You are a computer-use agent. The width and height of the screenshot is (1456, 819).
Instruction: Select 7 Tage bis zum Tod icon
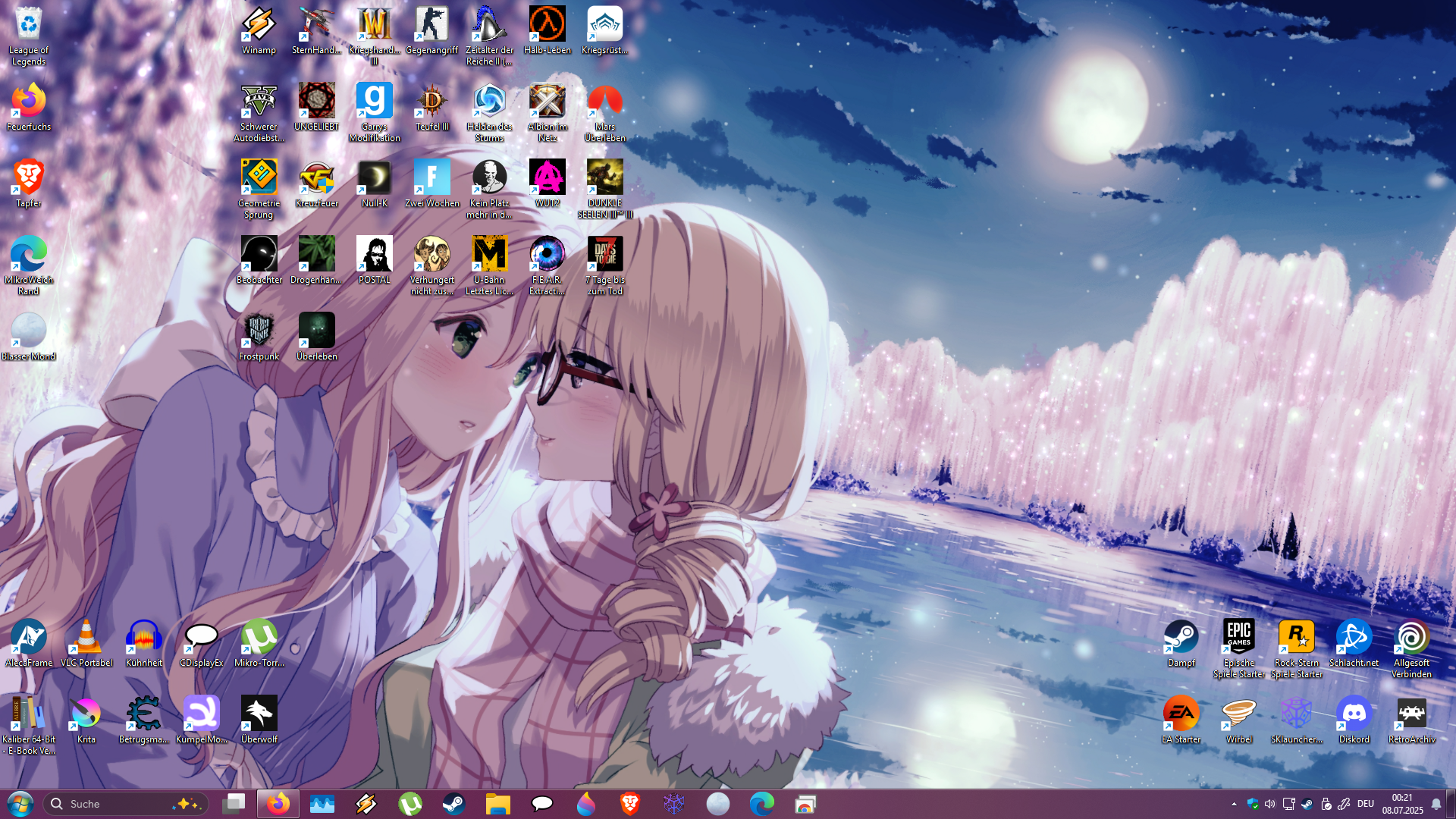point(605,265)
